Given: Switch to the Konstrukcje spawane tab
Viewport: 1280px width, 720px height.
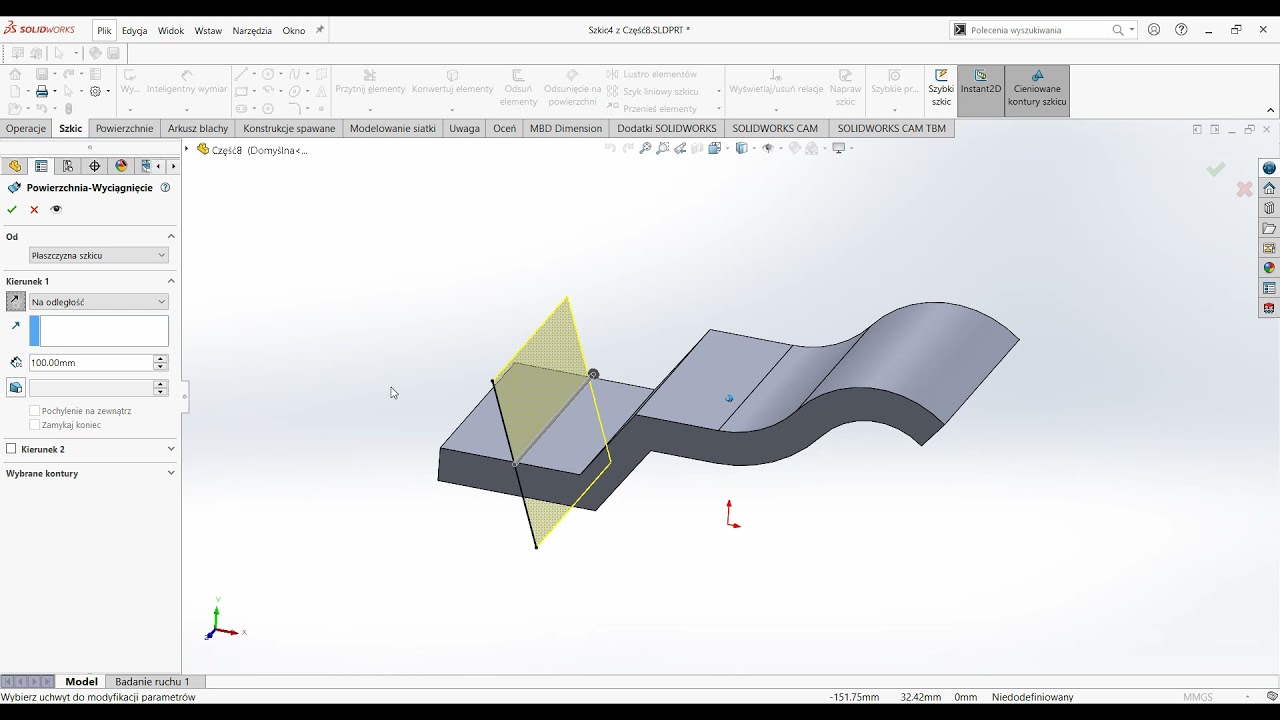Looking at the screenshot, I should click(289, 128).
